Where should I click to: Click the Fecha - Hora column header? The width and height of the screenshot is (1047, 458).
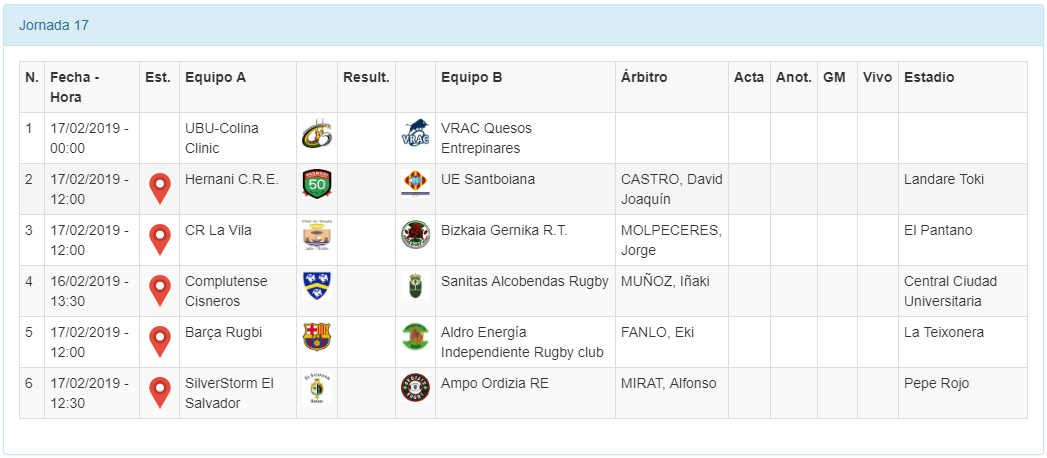(75, 87)
